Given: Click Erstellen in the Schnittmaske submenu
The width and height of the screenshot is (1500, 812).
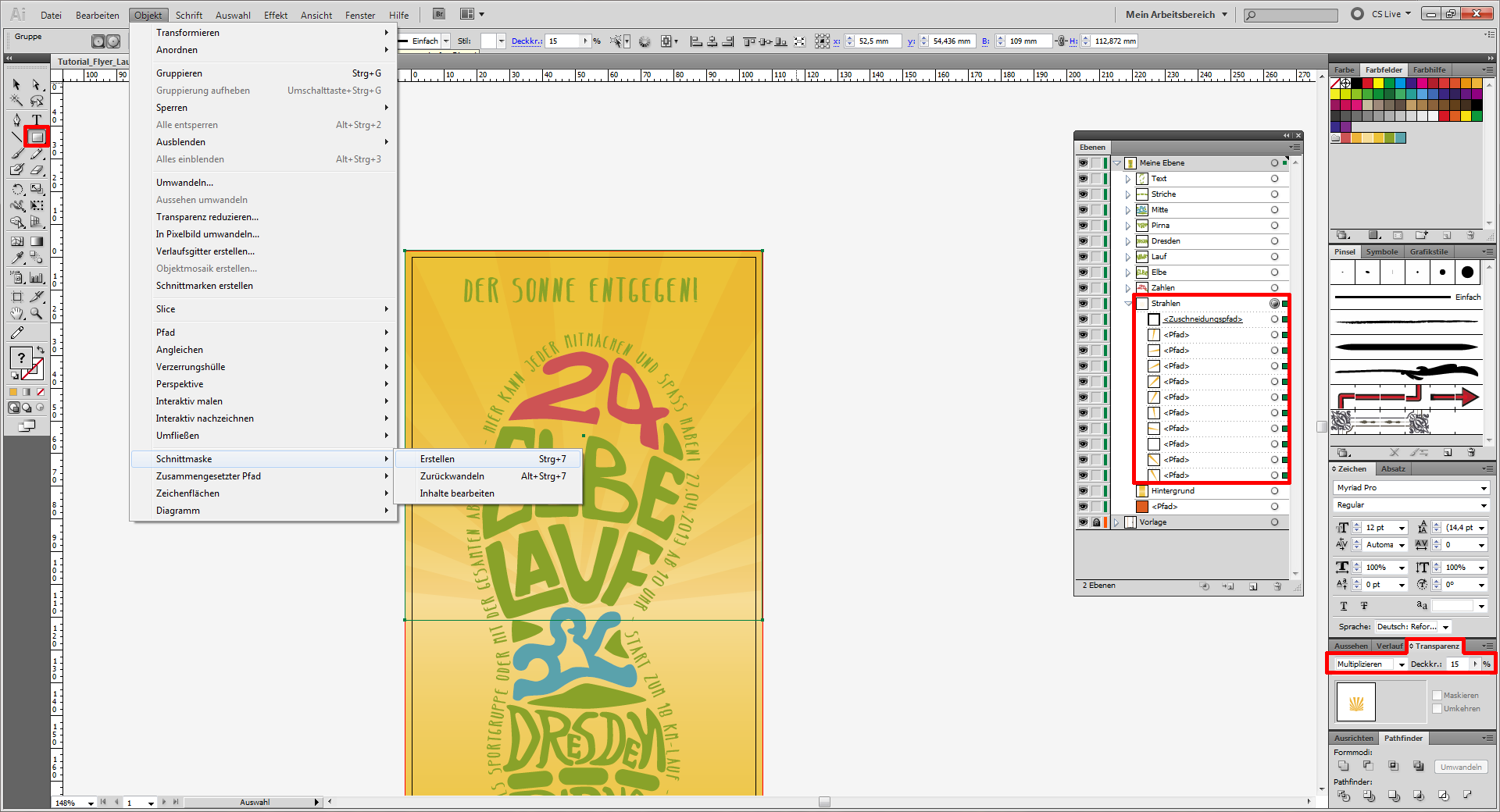Looking at the screenshot, I should (437, 459).
